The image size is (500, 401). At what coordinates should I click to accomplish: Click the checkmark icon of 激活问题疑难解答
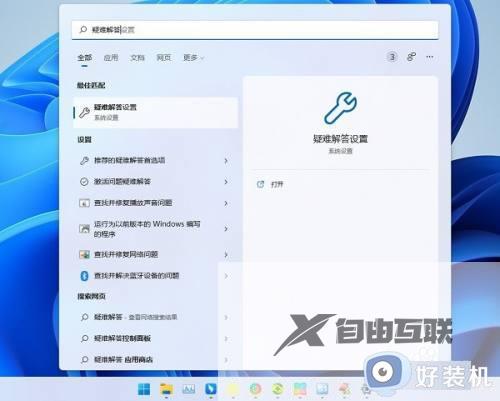pos(84,182)
